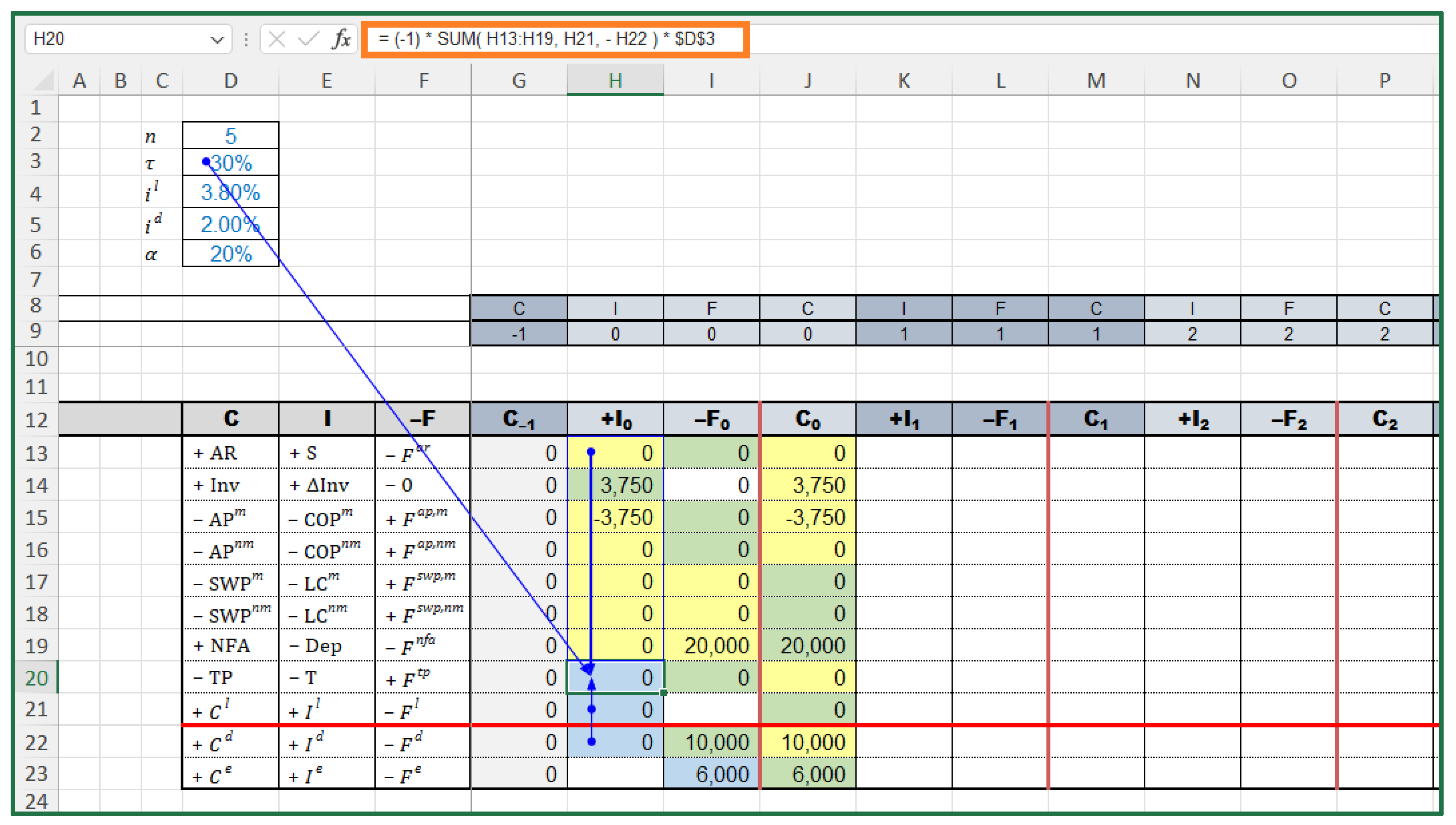The height and width of the screenshot is (825, 1456).
Task: Click the Cancel X formula icon
Action: tap(277, 39)
